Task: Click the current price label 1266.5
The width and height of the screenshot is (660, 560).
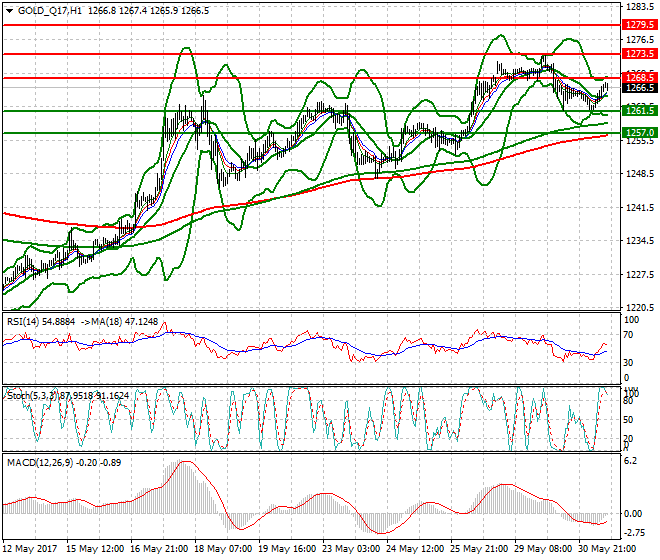Action: (640, 88)
